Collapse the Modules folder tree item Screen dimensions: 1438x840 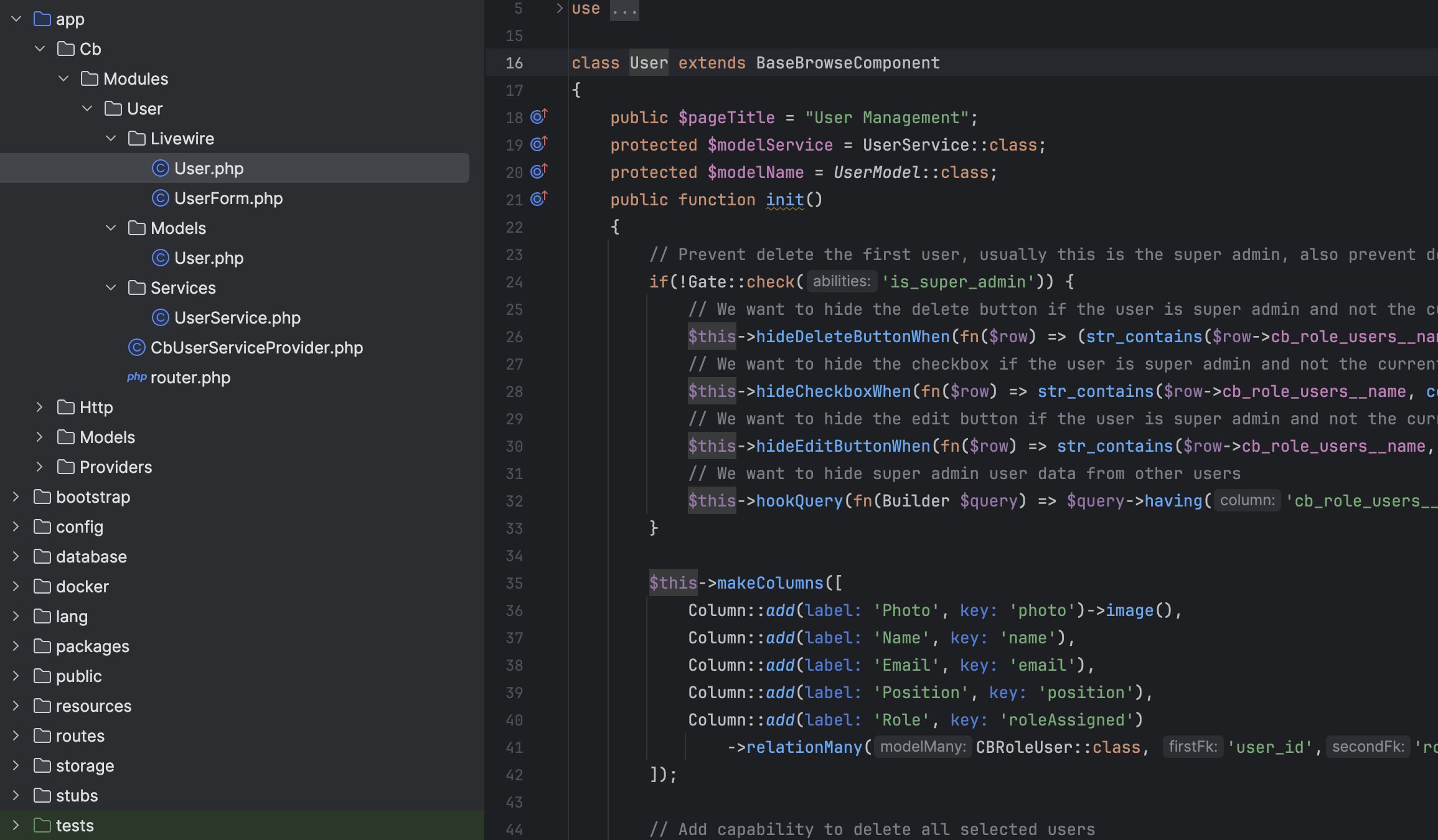click(x=63, y=78)
